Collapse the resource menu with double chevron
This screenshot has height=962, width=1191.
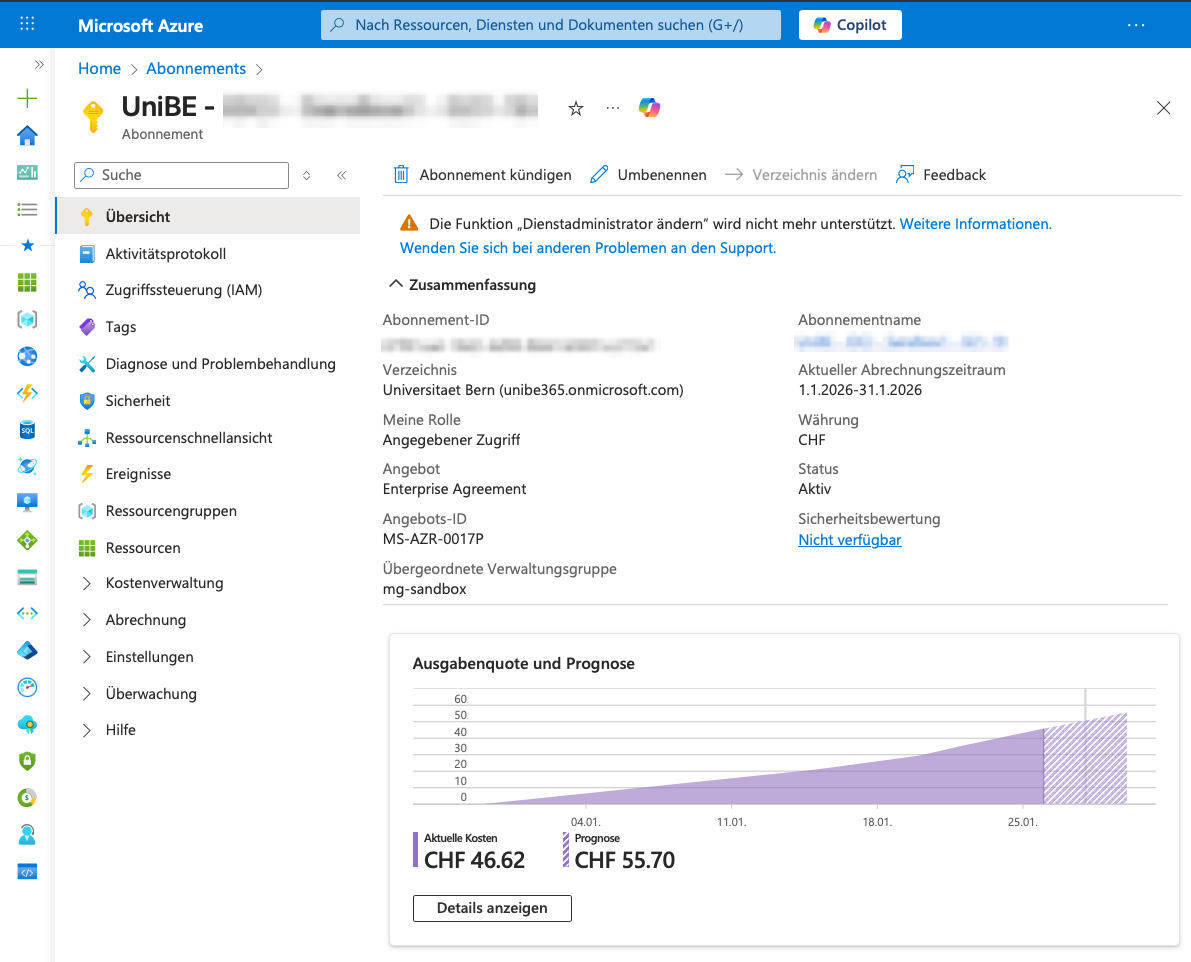coord(341,175)
